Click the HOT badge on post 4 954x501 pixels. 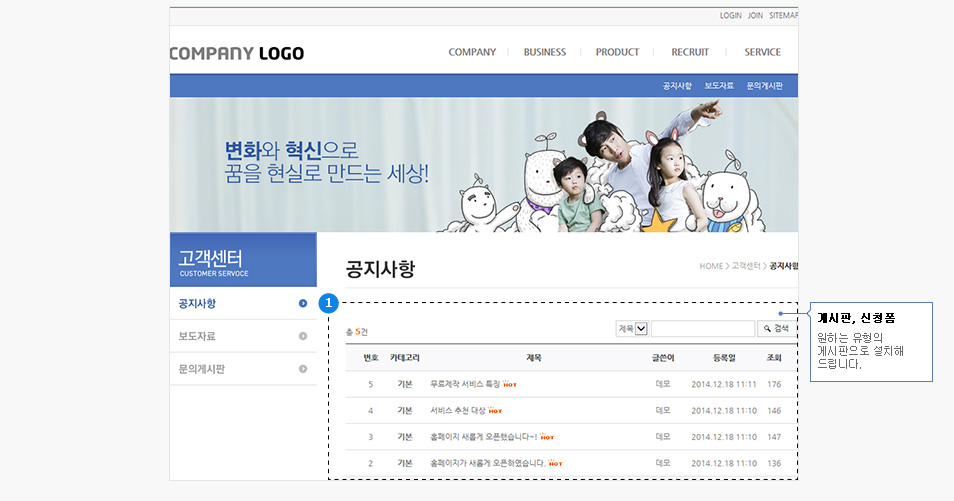495,411
